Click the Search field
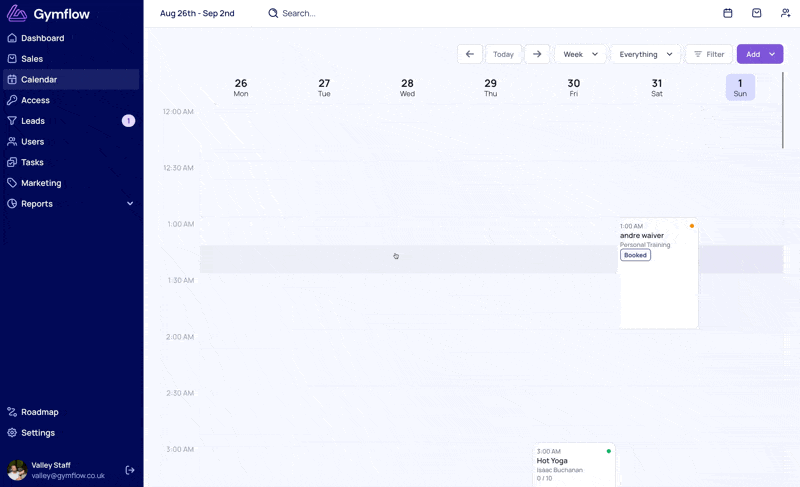 pyautogui.click(x=298, y=13)
